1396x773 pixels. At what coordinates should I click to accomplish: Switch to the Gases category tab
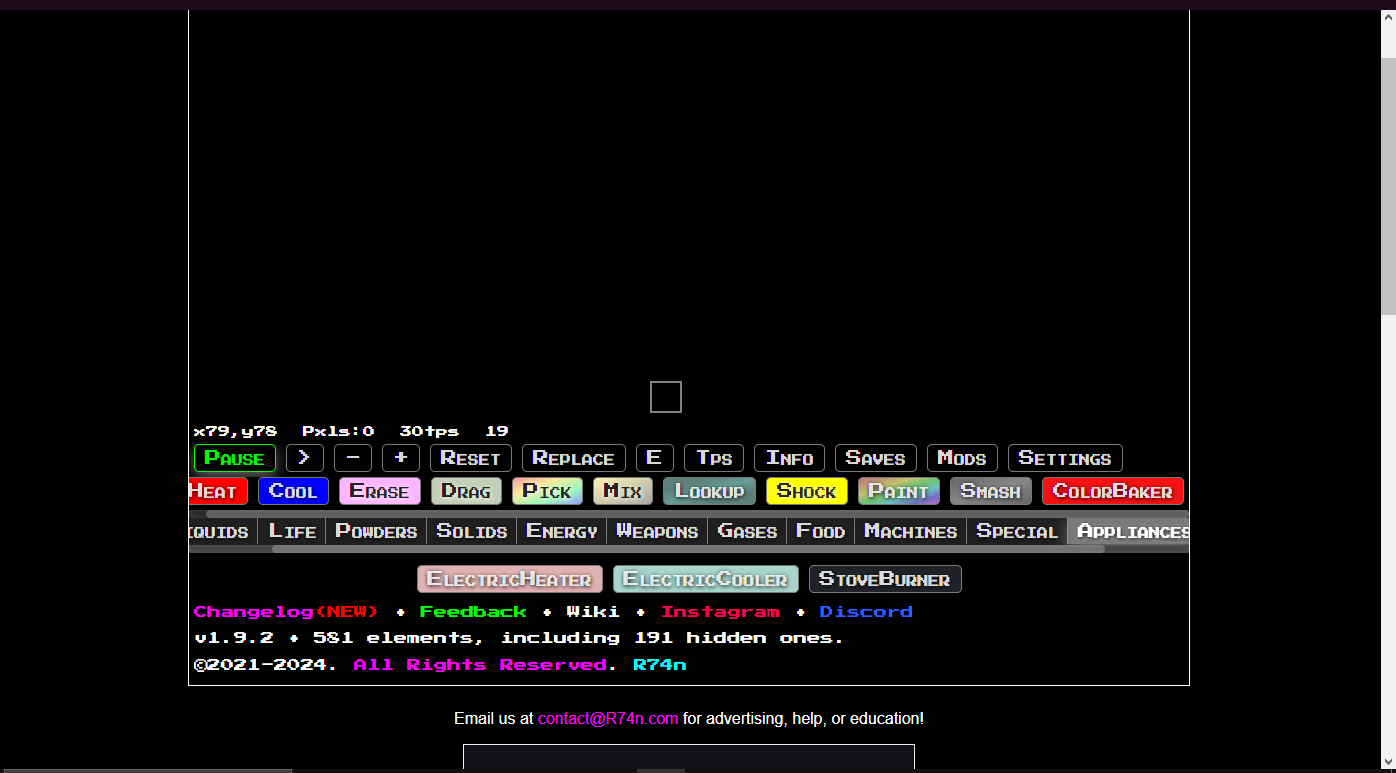748,531
